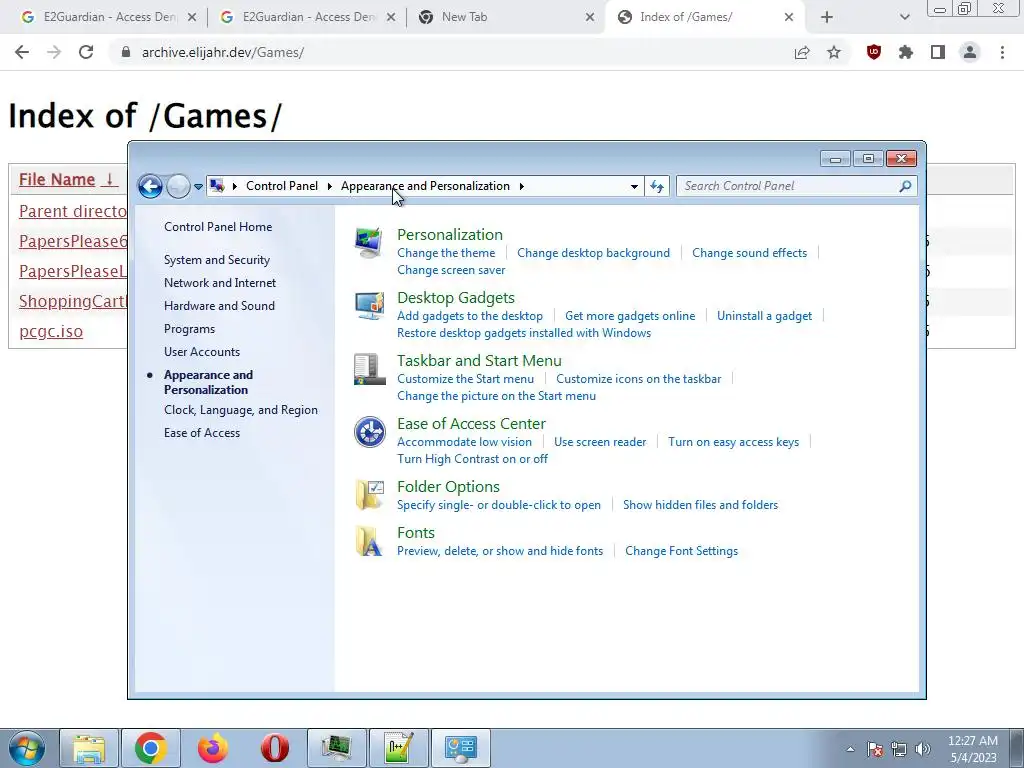
Task: Open the uBlock Origin extension icon
Action: tap(873, 52)
